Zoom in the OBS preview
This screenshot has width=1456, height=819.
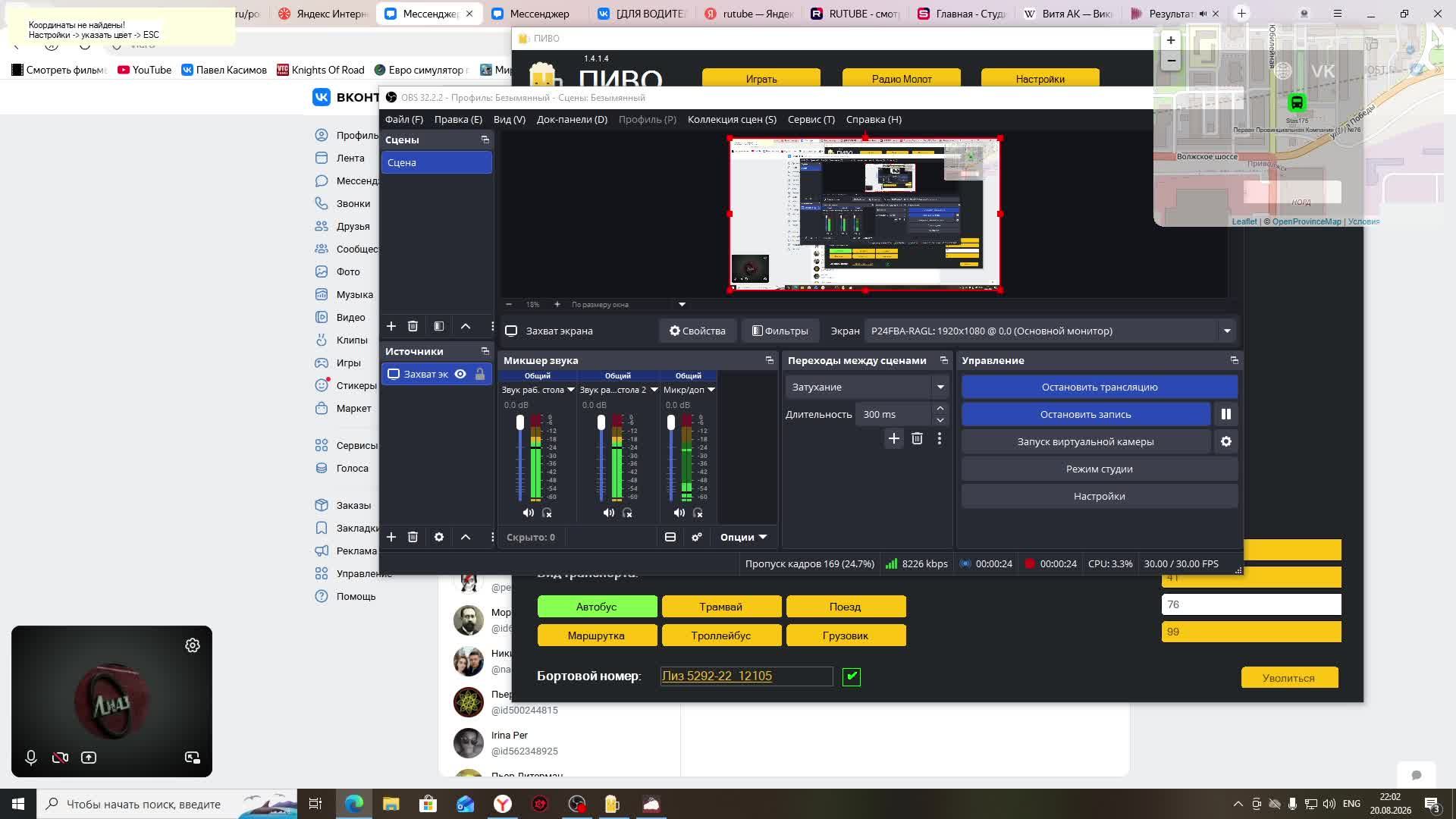557,304
